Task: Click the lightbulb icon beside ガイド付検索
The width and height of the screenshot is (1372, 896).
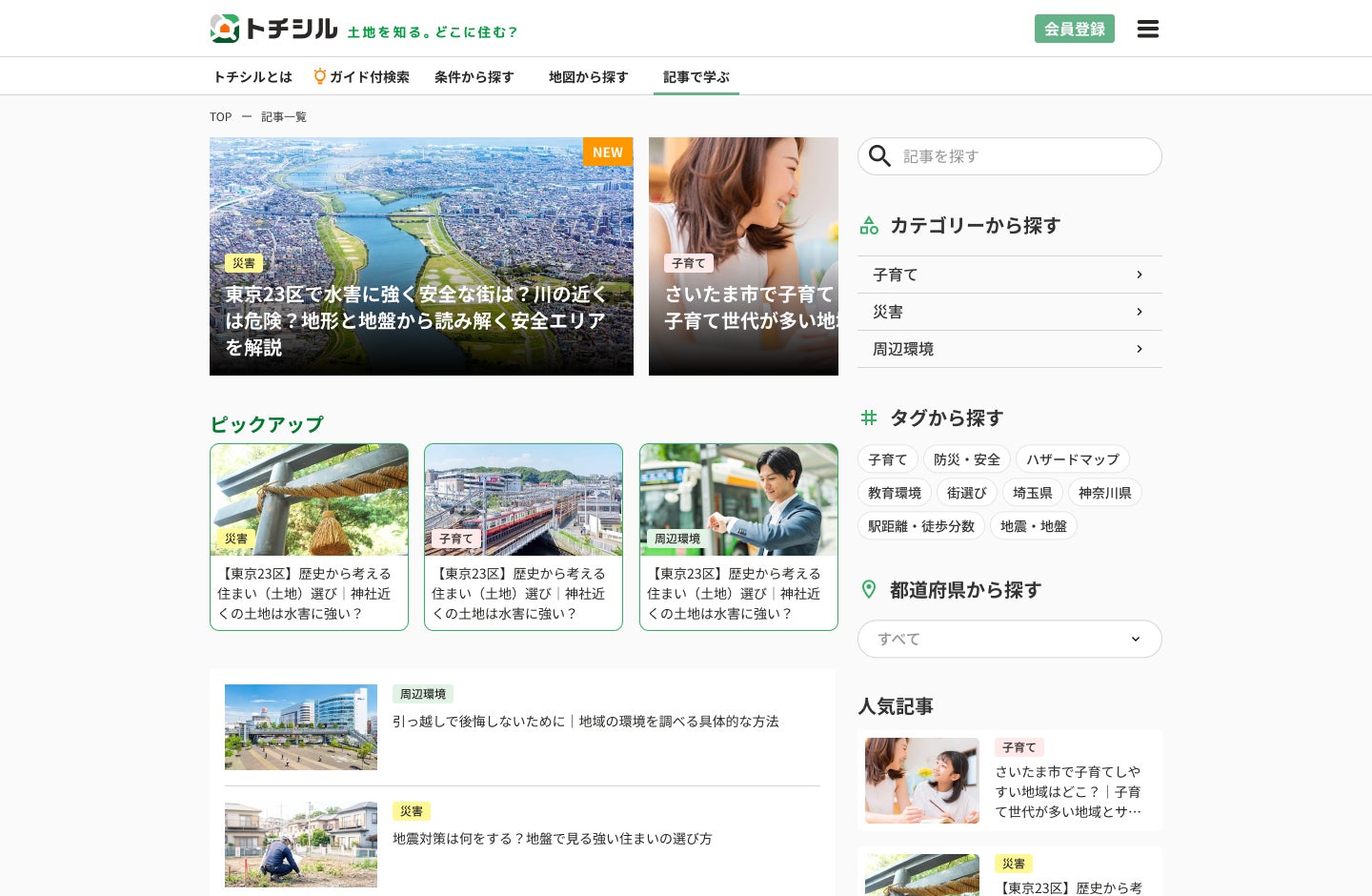Action: click(x=320, y=76)
